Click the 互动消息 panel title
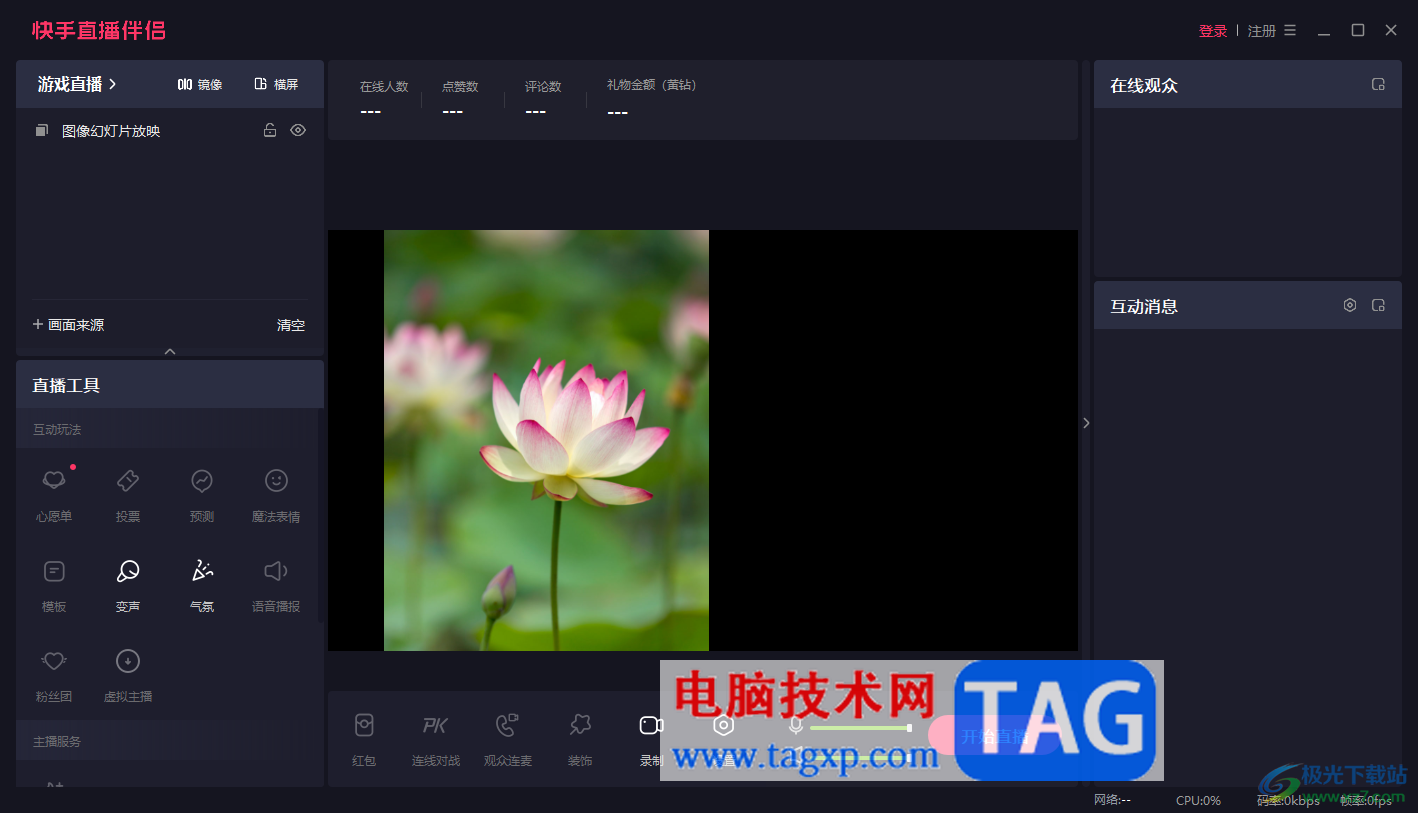 click(1144, 306)
